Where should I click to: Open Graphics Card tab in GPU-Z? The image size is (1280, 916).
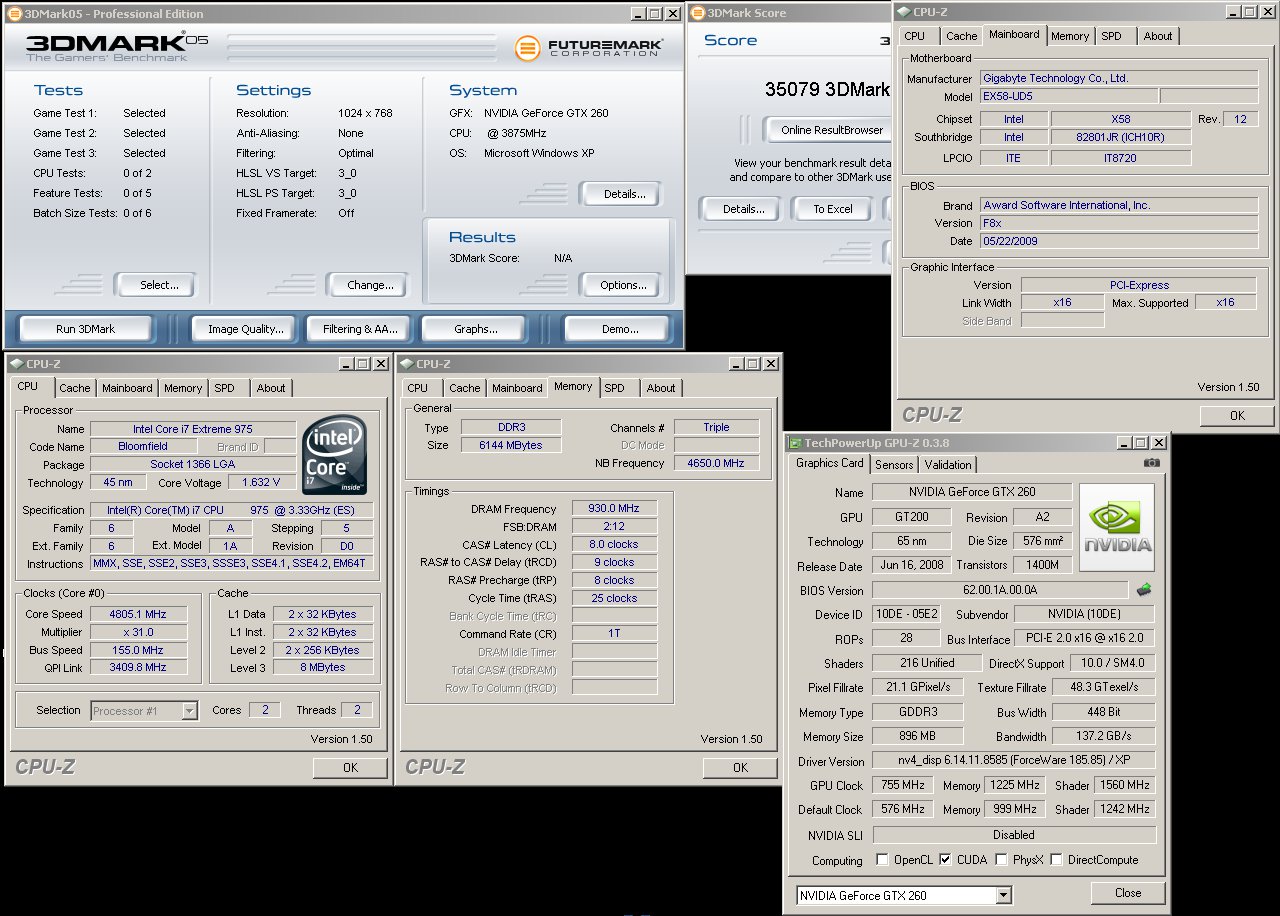coord(829,463)
